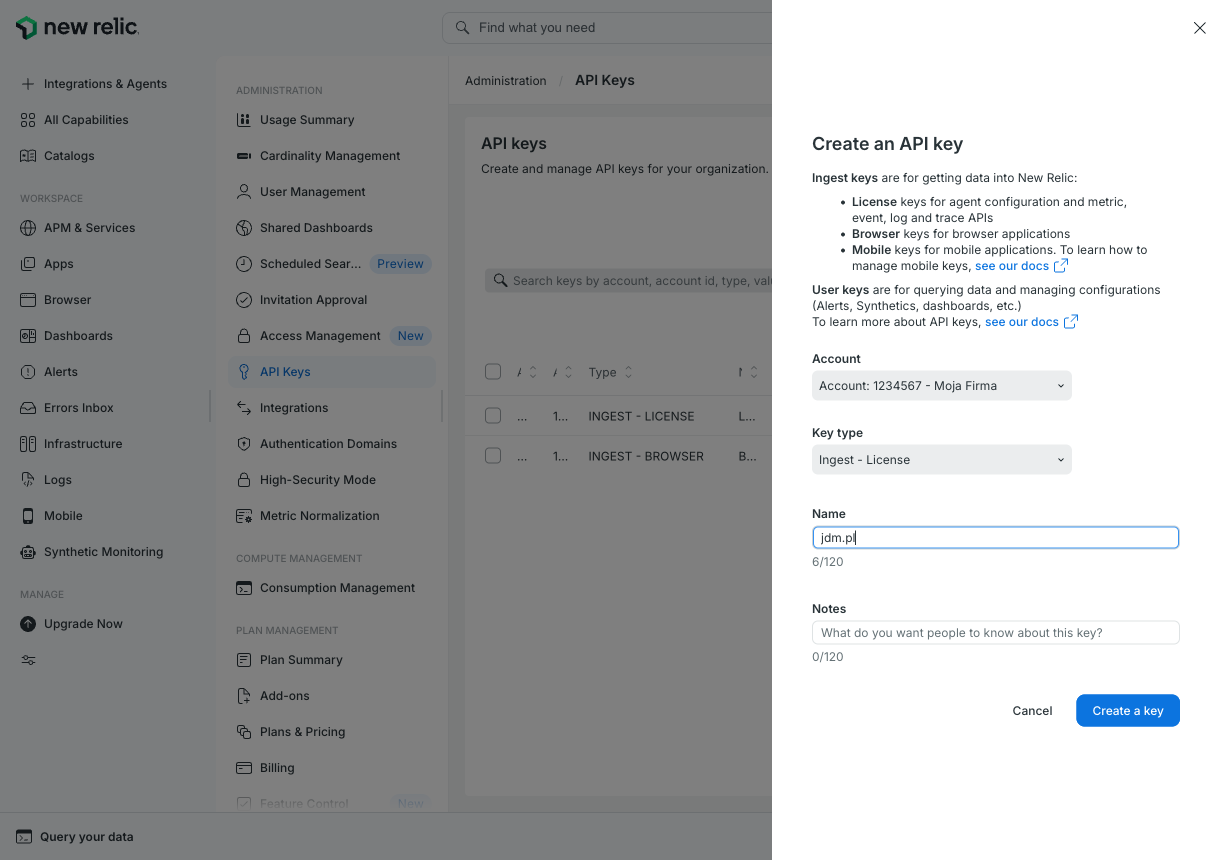The height and width of the screenshot is (860, 1220).
Task: Click the Authentication Domains shield icon
Action: click(244, 444)
